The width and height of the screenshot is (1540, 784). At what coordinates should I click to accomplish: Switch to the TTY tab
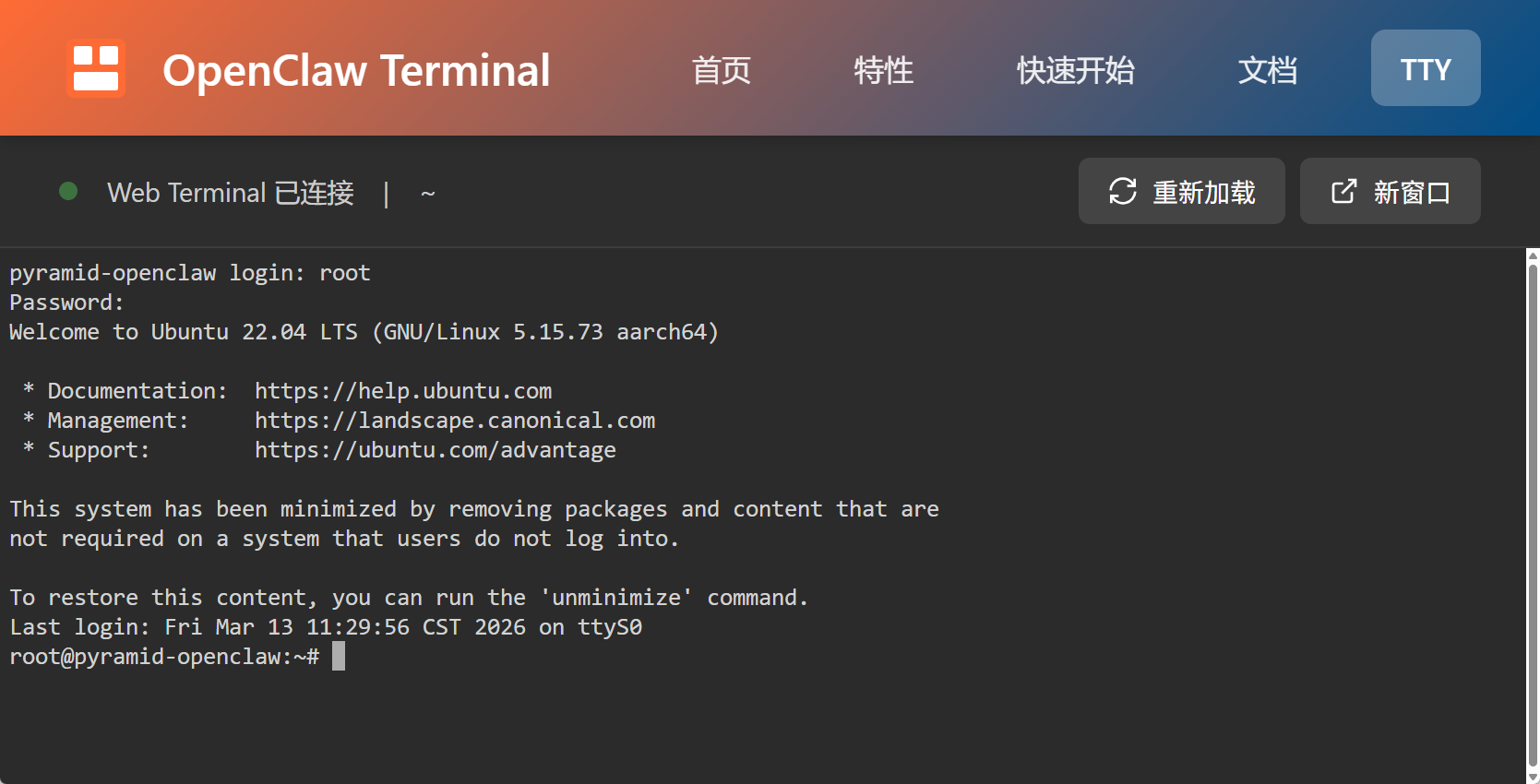tap(1425, 68)
